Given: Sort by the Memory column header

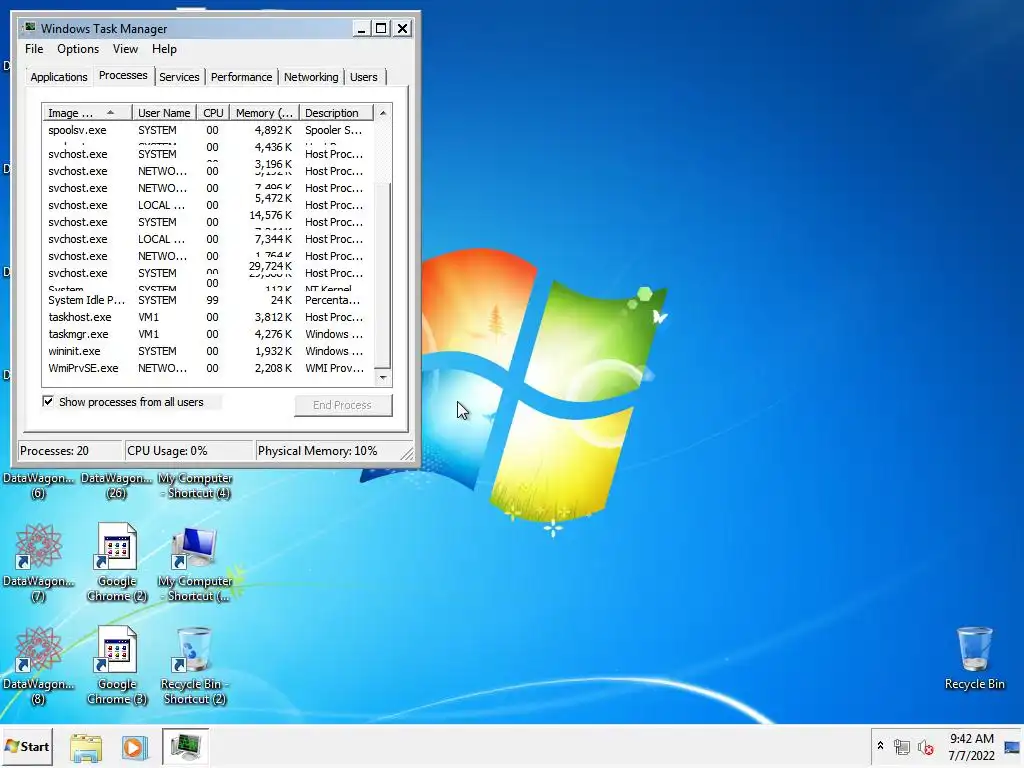Looking at the screenshot, I should (264, 113).
